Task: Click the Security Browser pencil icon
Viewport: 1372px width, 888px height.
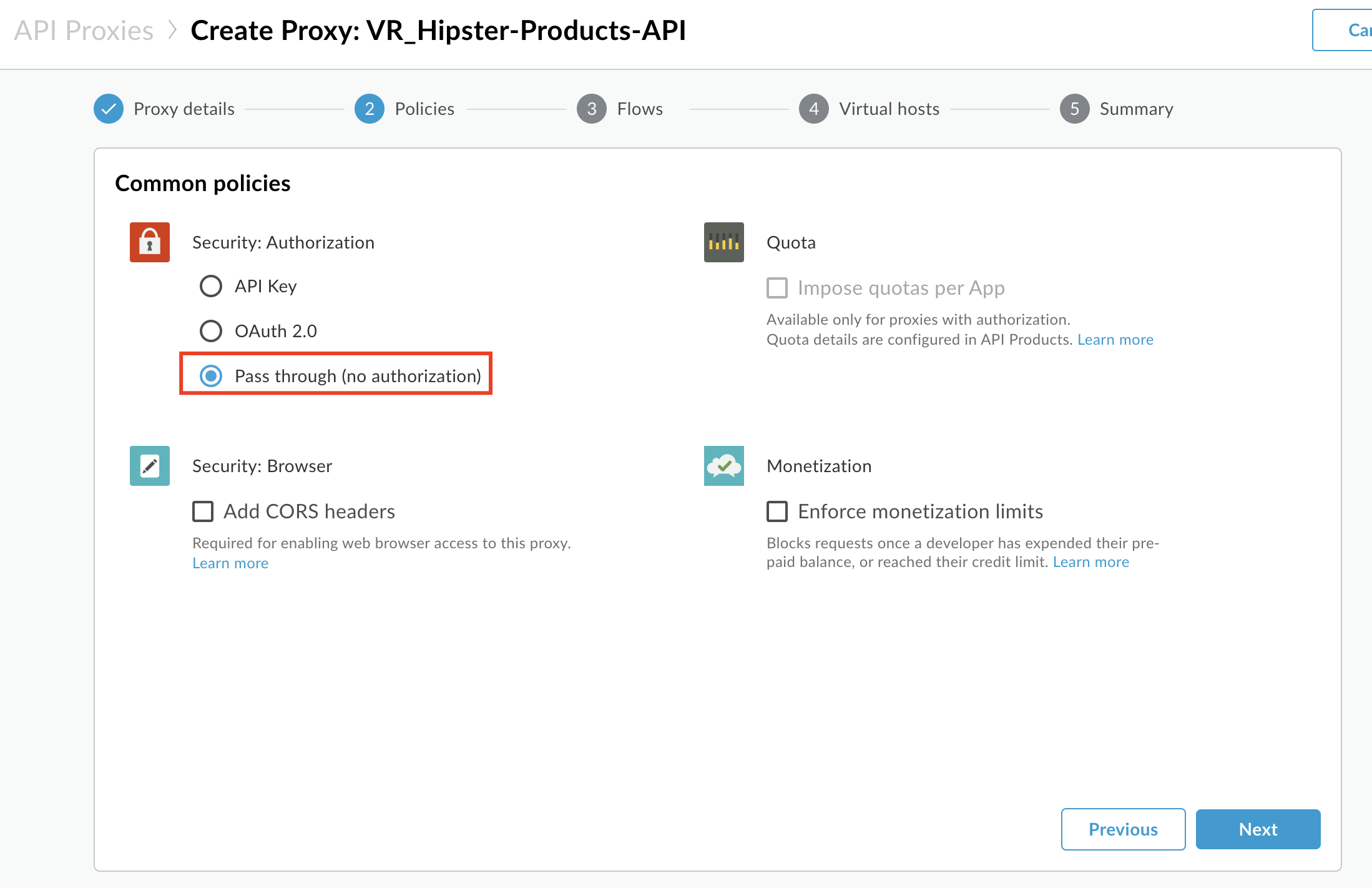Action: coord(150,466)
